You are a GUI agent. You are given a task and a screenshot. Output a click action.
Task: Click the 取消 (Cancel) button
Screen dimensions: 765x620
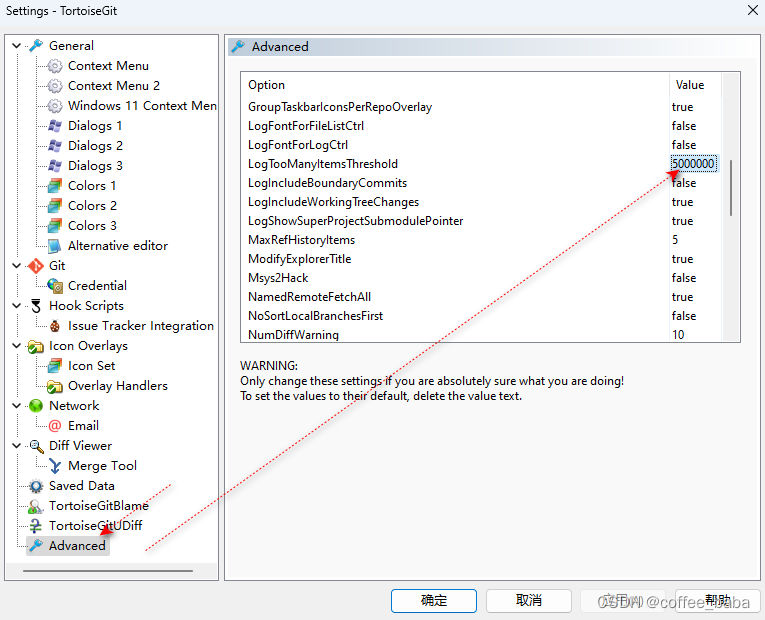click(528, 600)
